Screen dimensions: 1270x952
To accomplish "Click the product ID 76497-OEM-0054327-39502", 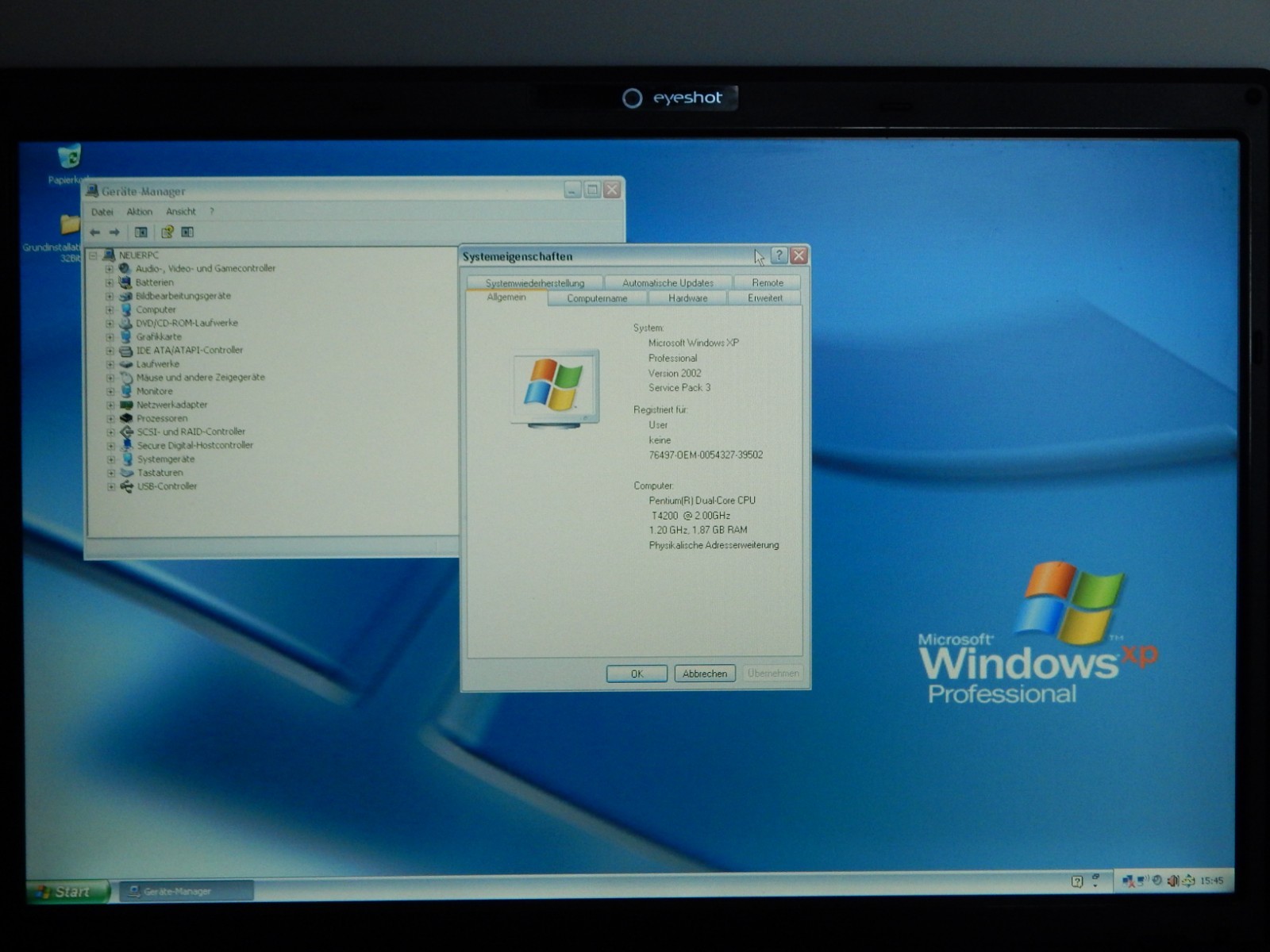I will point(706,455).
